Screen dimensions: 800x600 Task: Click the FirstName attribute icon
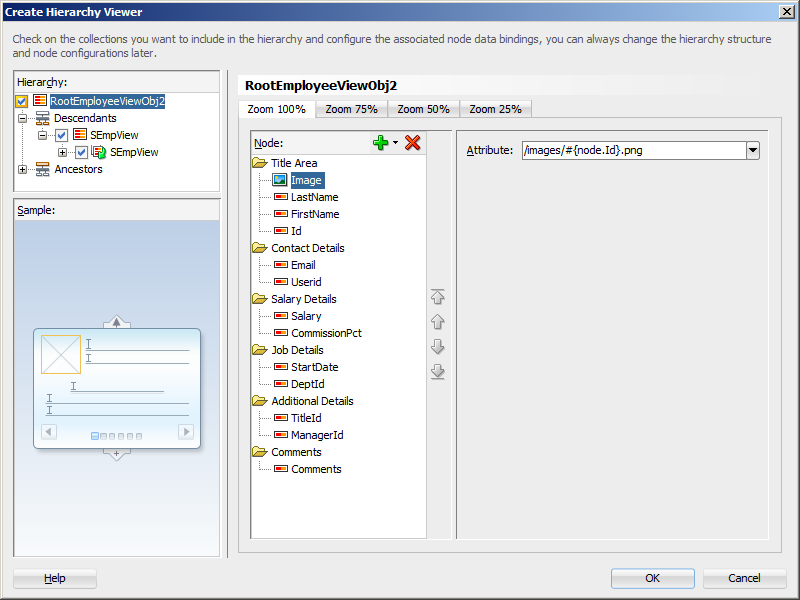pos(281,214)
